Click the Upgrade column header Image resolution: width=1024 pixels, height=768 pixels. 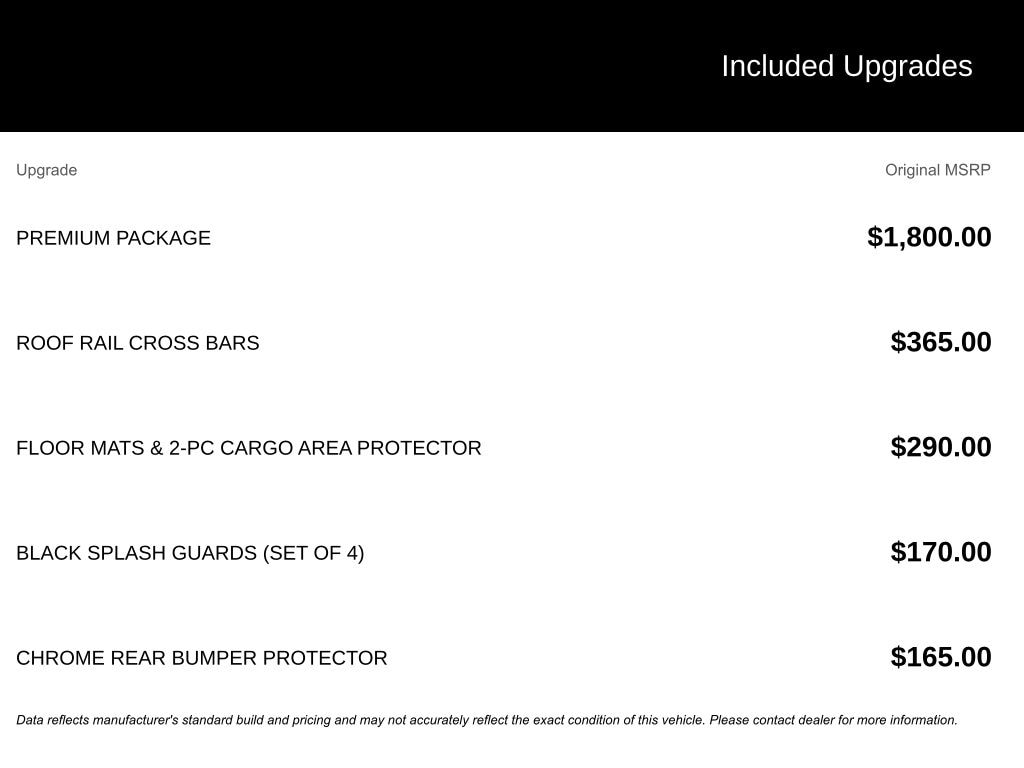(46, 170)
